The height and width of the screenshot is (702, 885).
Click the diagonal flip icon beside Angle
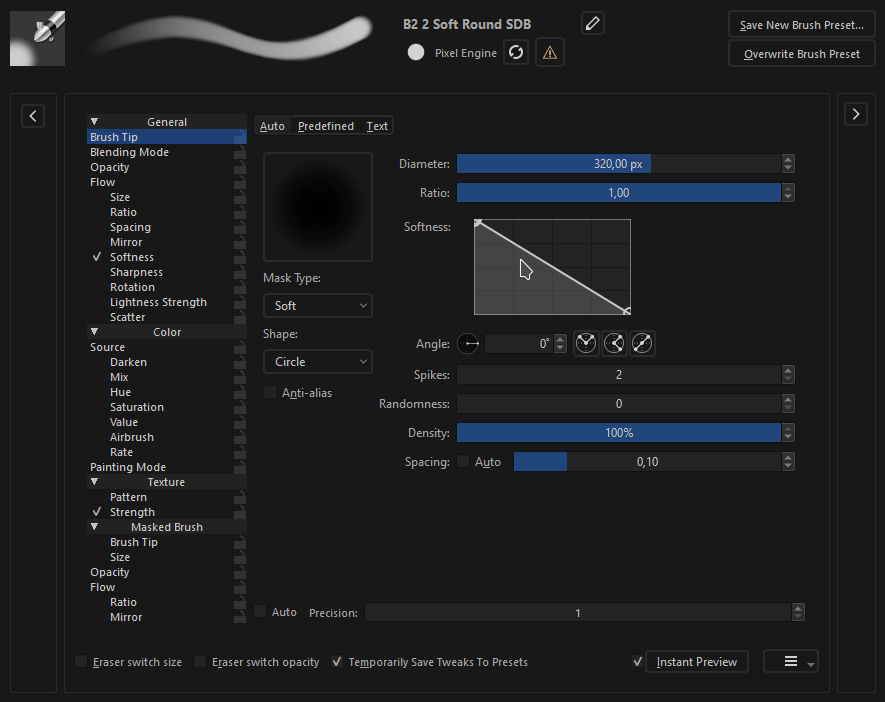[642, 344]
